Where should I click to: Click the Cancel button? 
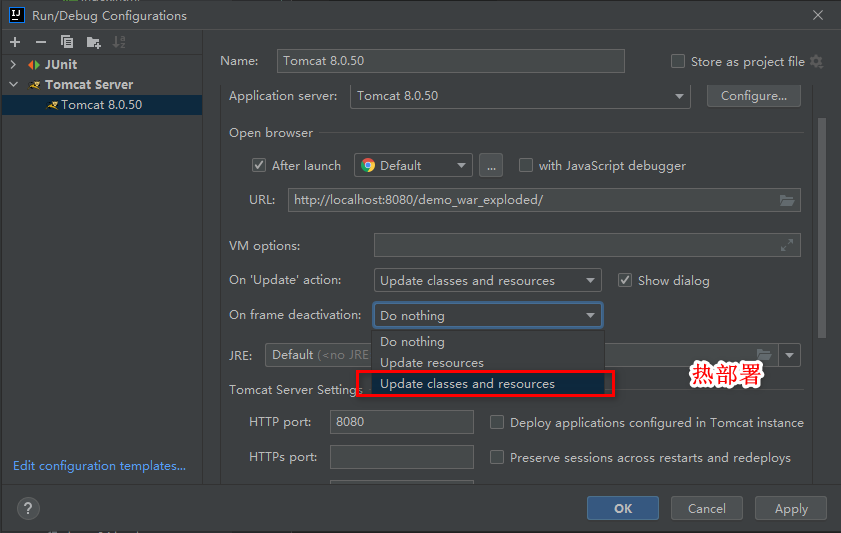(x=707, y=508)
